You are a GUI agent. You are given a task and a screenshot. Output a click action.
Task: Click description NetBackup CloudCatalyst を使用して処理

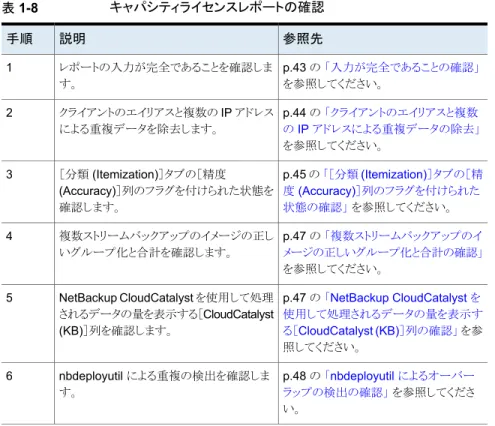tap(166, 314)
